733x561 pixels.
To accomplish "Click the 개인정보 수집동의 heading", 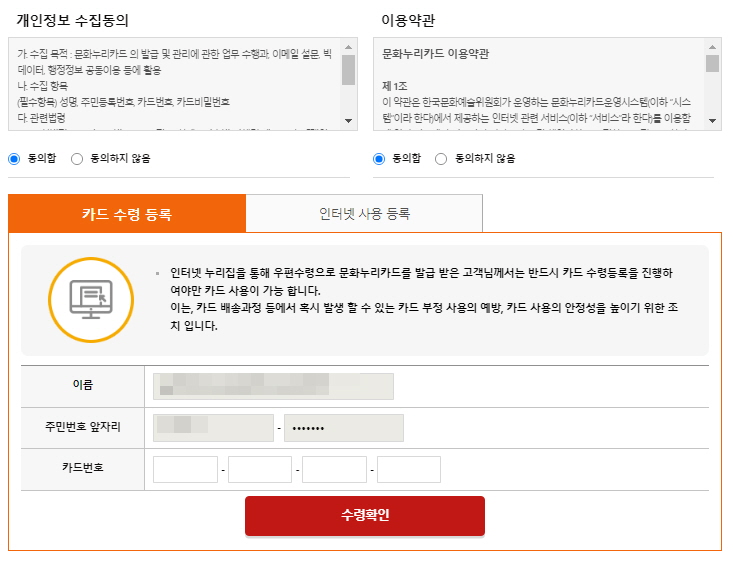I will click(72, 21).
